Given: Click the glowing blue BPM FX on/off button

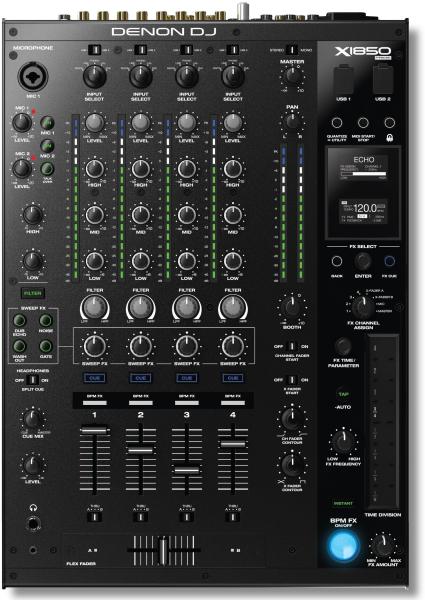Looking at the screenshot, I should pyautogui.click(x=343, y=545).
